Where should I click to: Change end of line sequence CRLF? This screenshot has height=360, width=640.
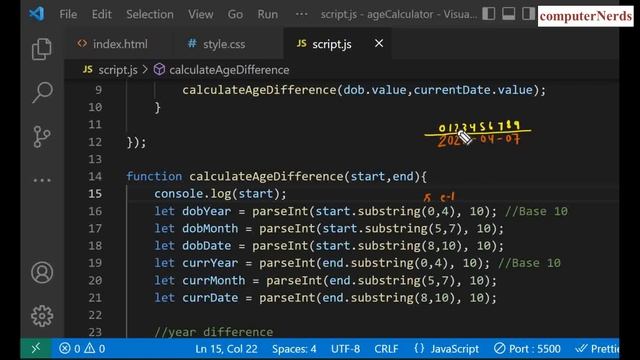tap(386, 349)
